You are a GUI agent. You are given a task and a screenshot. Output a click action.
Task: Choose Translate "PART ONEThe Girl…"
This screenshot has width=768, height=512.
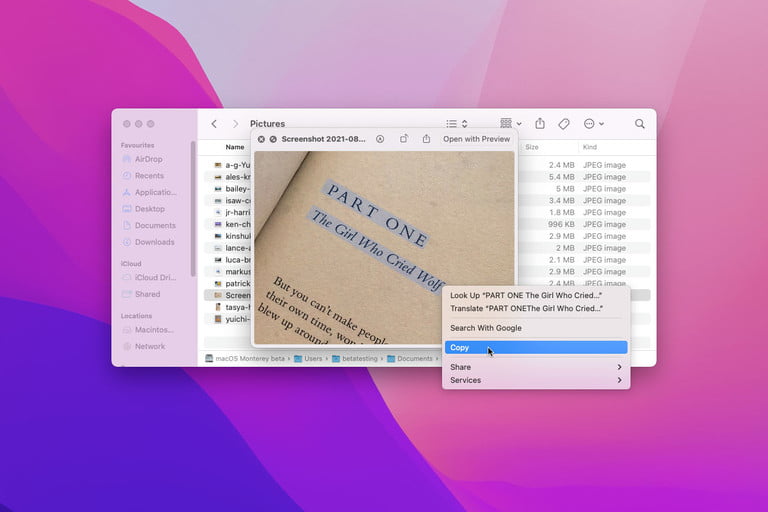(536, 308)
